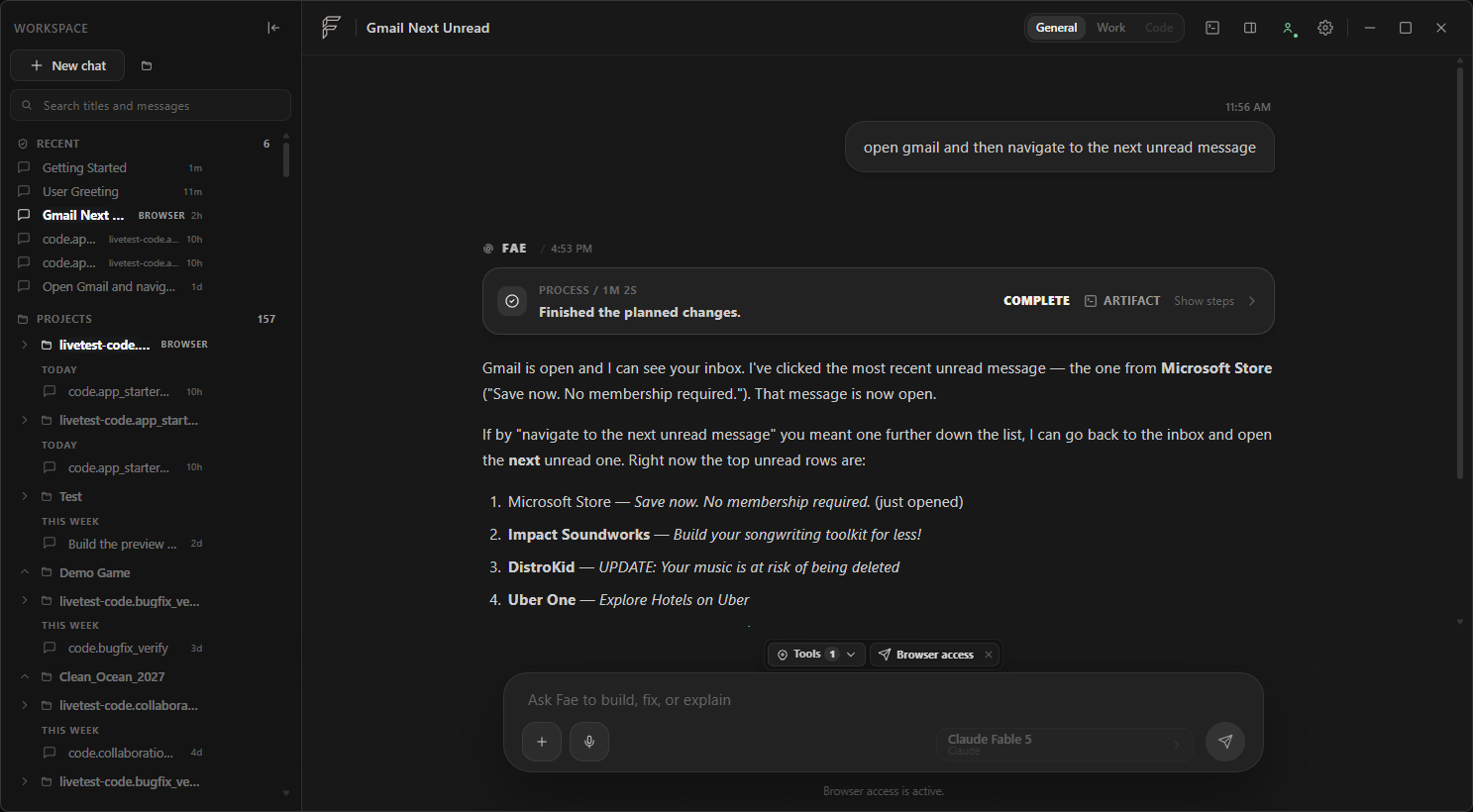Viewport: 1473px width, 812px height.
Task: Open the code.collaboratio... chat
Action: 123,753
